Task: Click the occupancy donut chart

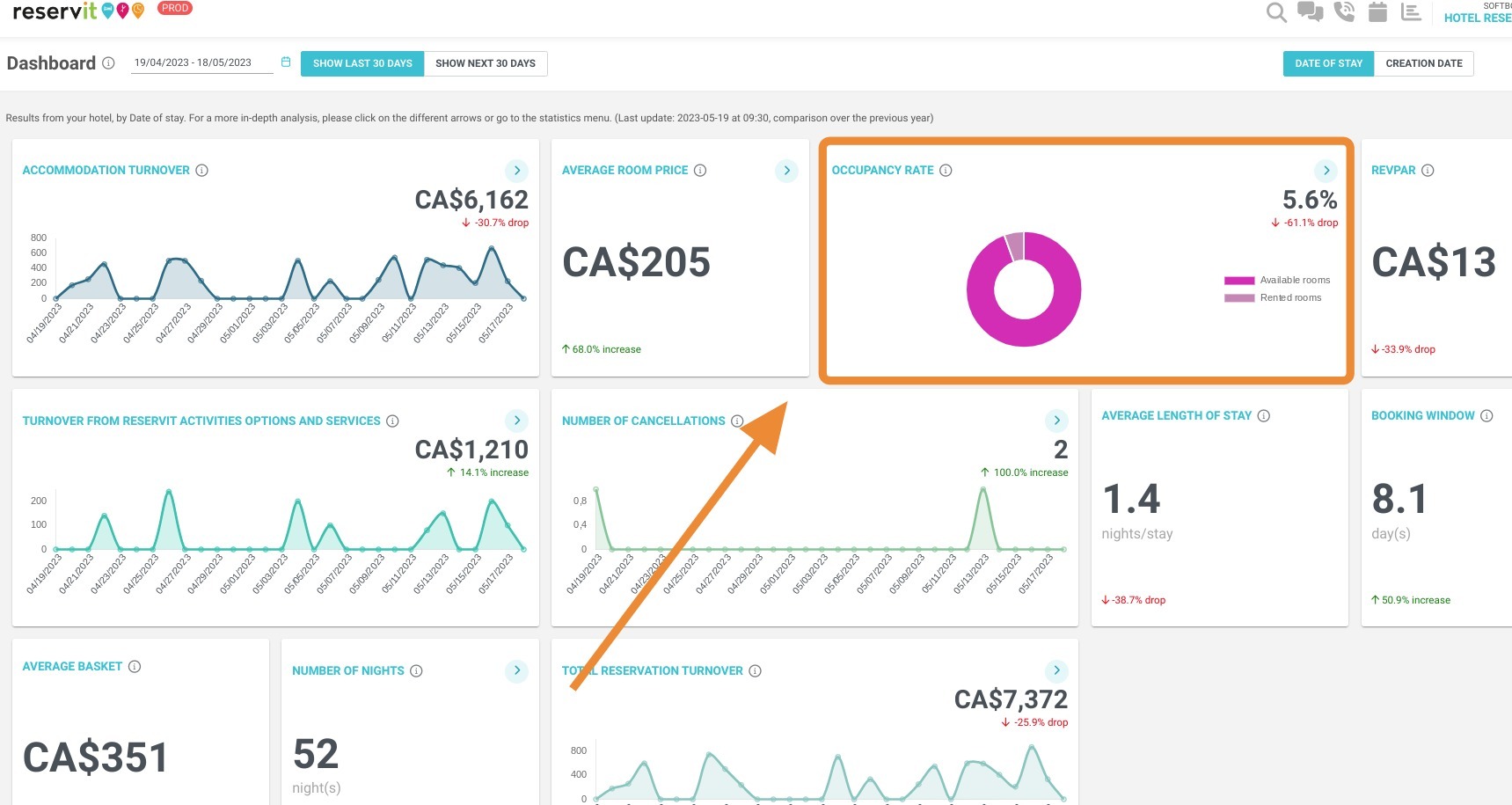Action: click(1024, 289)
